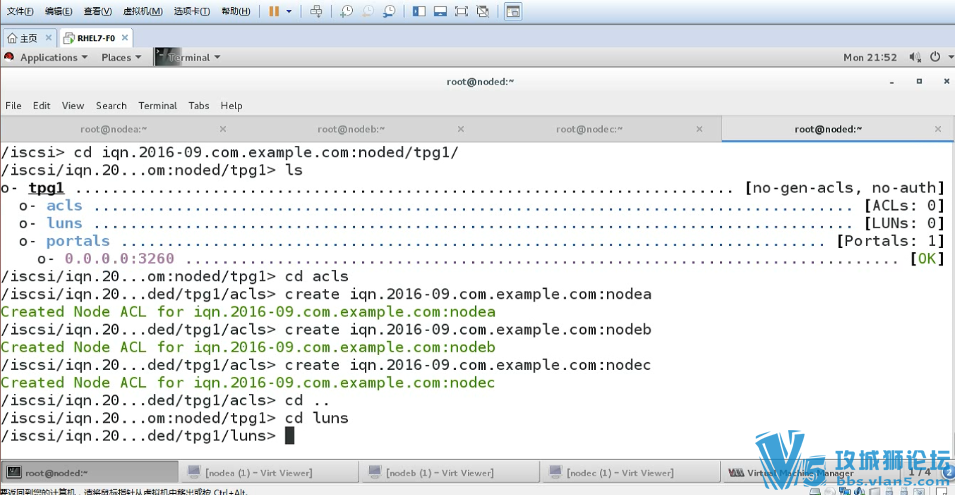This screenshot has width=955, height=495.
Task: Select root@noded taskbar window button
Action: coord(90,472)
